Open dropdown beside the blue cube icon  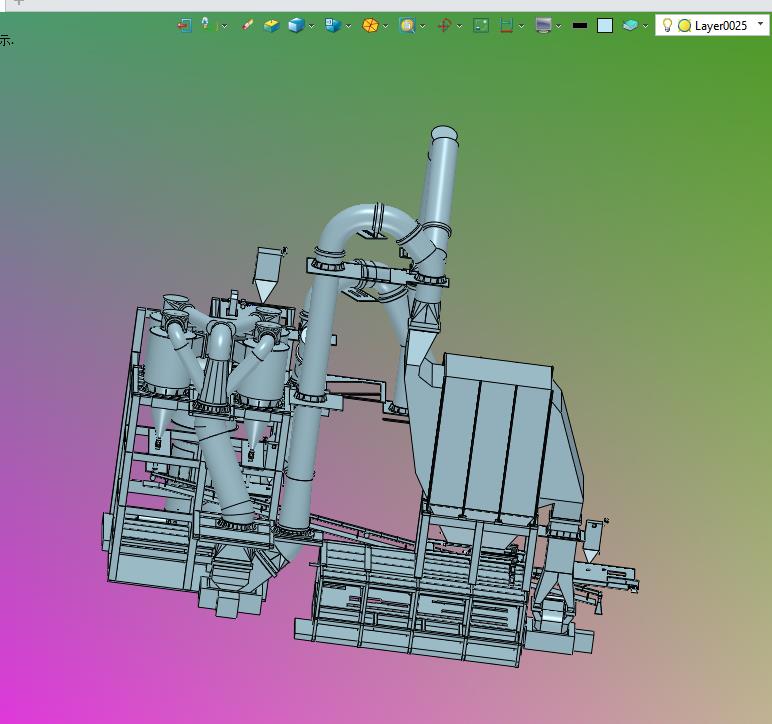click(311, 26)
